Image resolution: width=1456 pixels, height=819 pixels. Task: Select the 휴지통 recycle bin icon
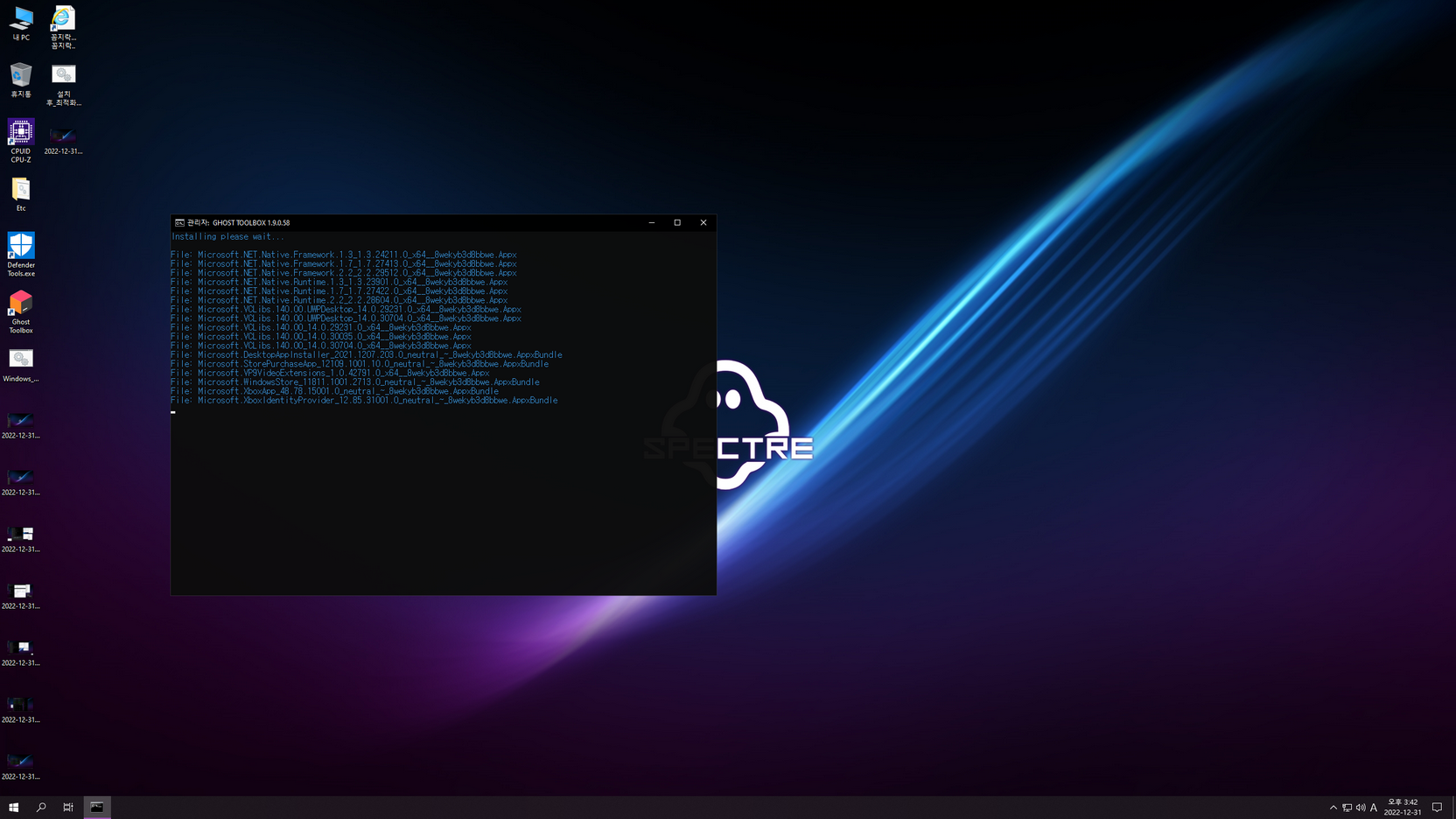pos(21,80)
